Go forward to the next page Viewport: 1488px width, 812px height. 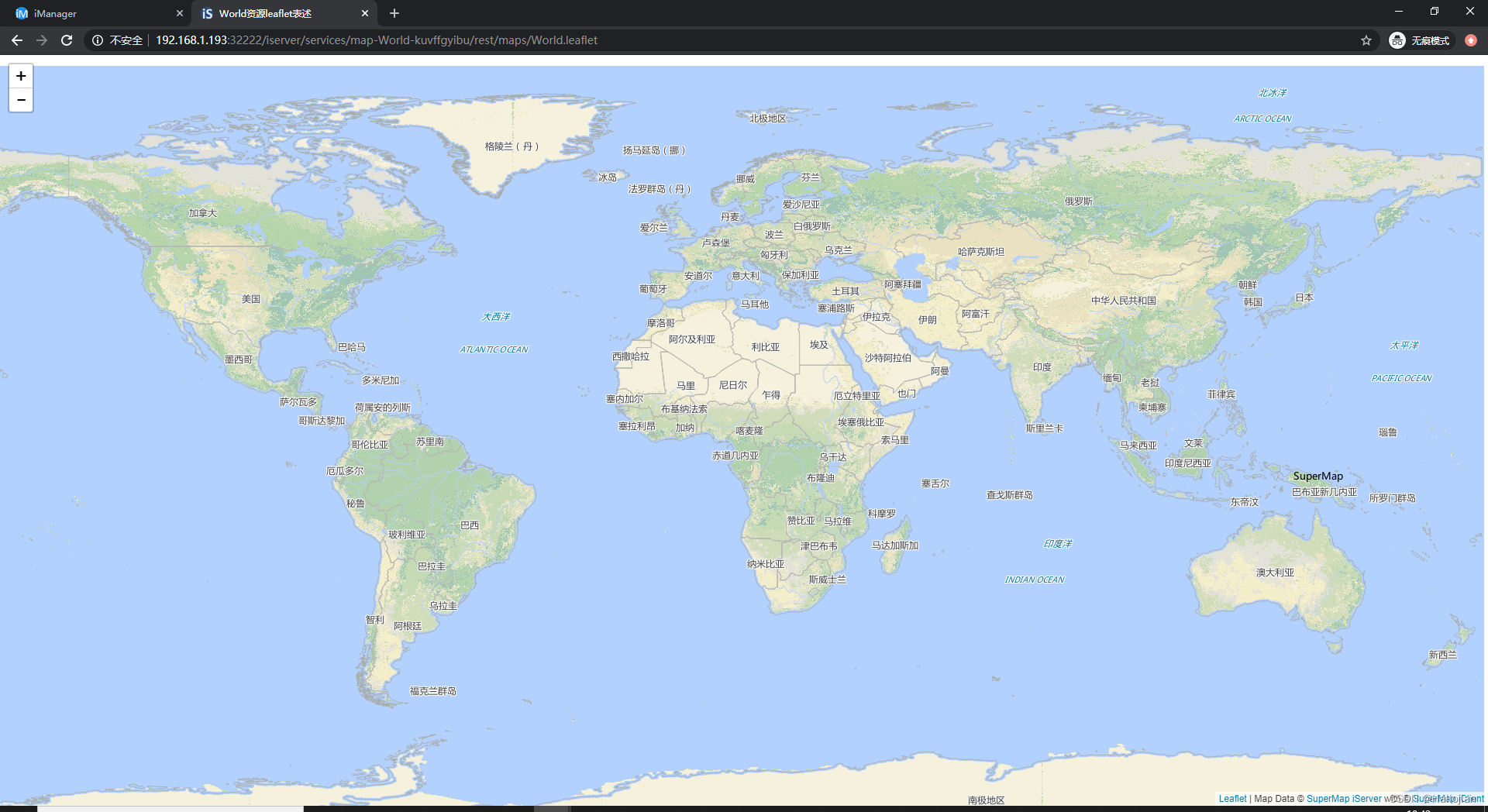click(x=42, y=40)
